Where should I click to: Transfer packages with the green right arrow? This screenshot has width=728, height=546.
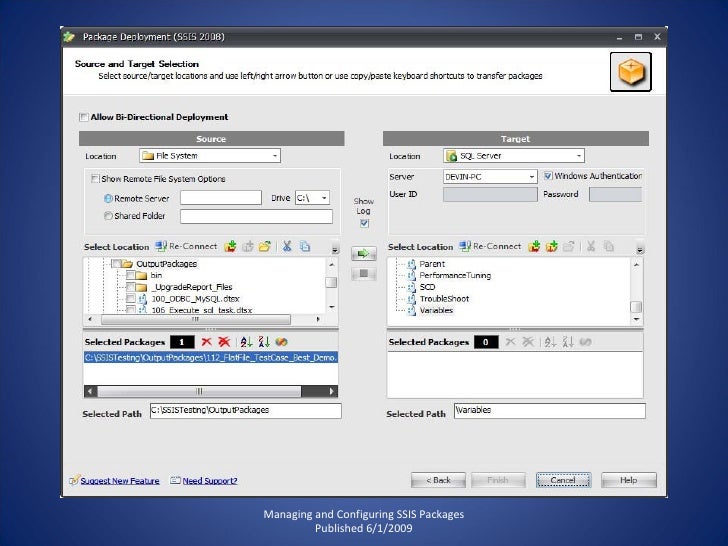pyautogui.click(x=364, y=254)
